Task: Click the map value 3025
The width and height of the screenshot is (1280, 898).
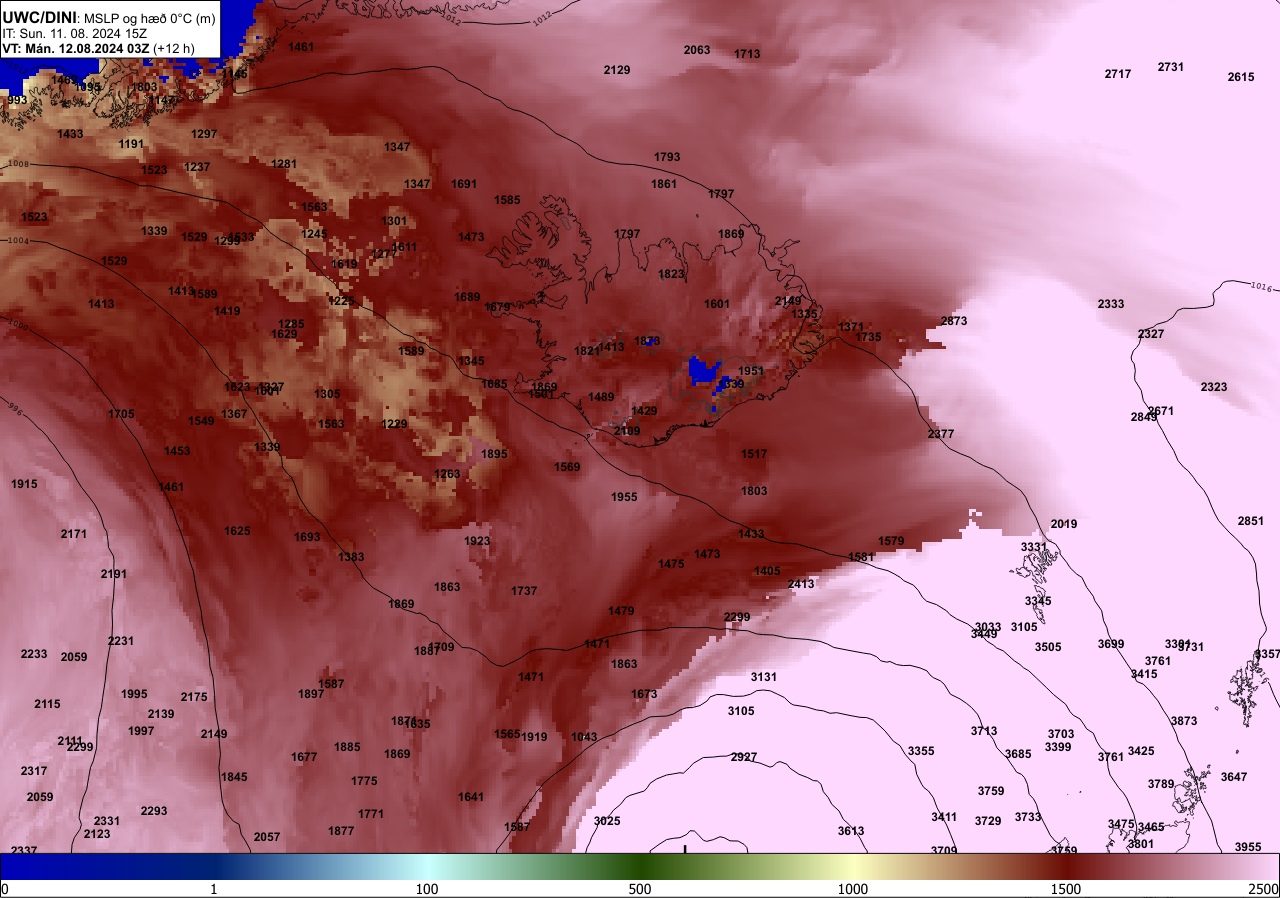Action: (607, 821)
